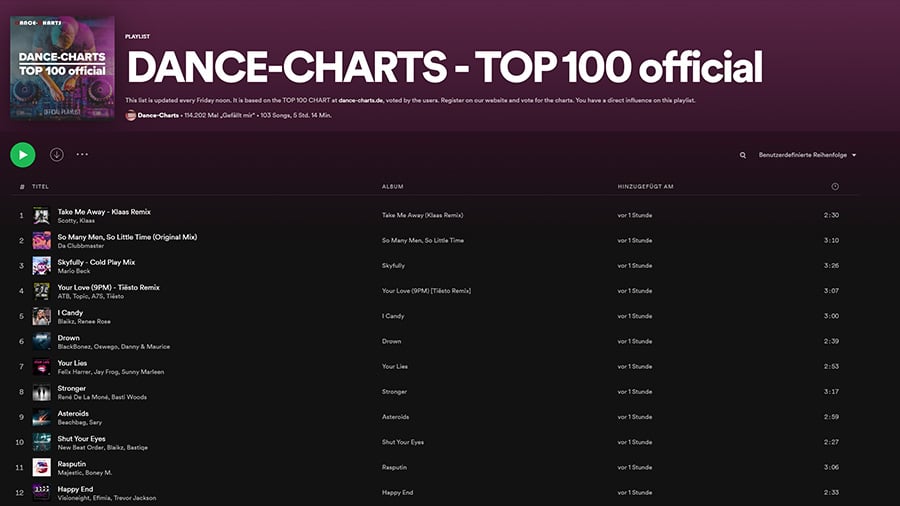Image resolution: width=900 pixels, height=506 pixels.
Task: Select track title So Many Men, So Little Time
Action: (x=127, y=237)
